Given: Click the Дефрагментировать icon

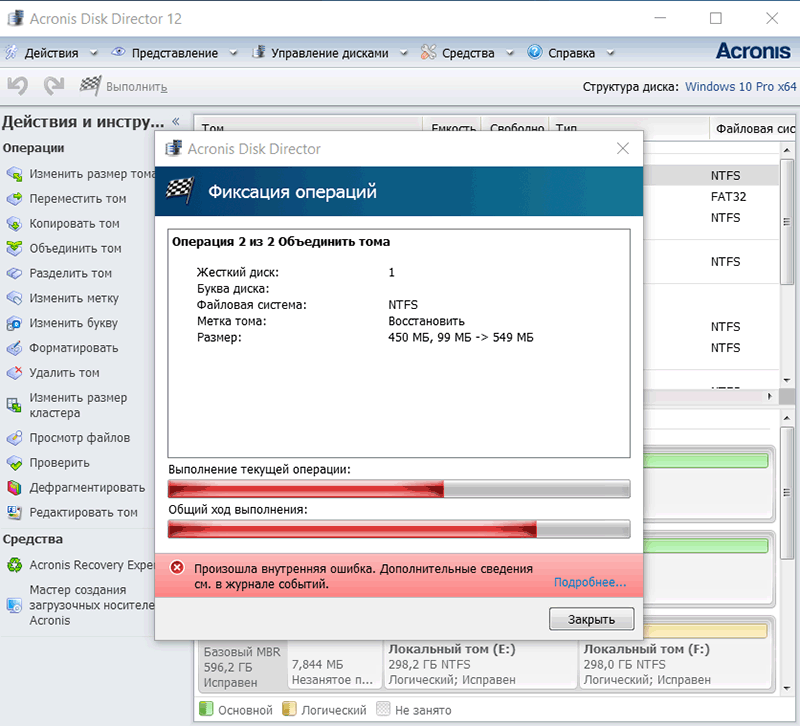Looking at the screenshot, I should (x=14, y=488).
